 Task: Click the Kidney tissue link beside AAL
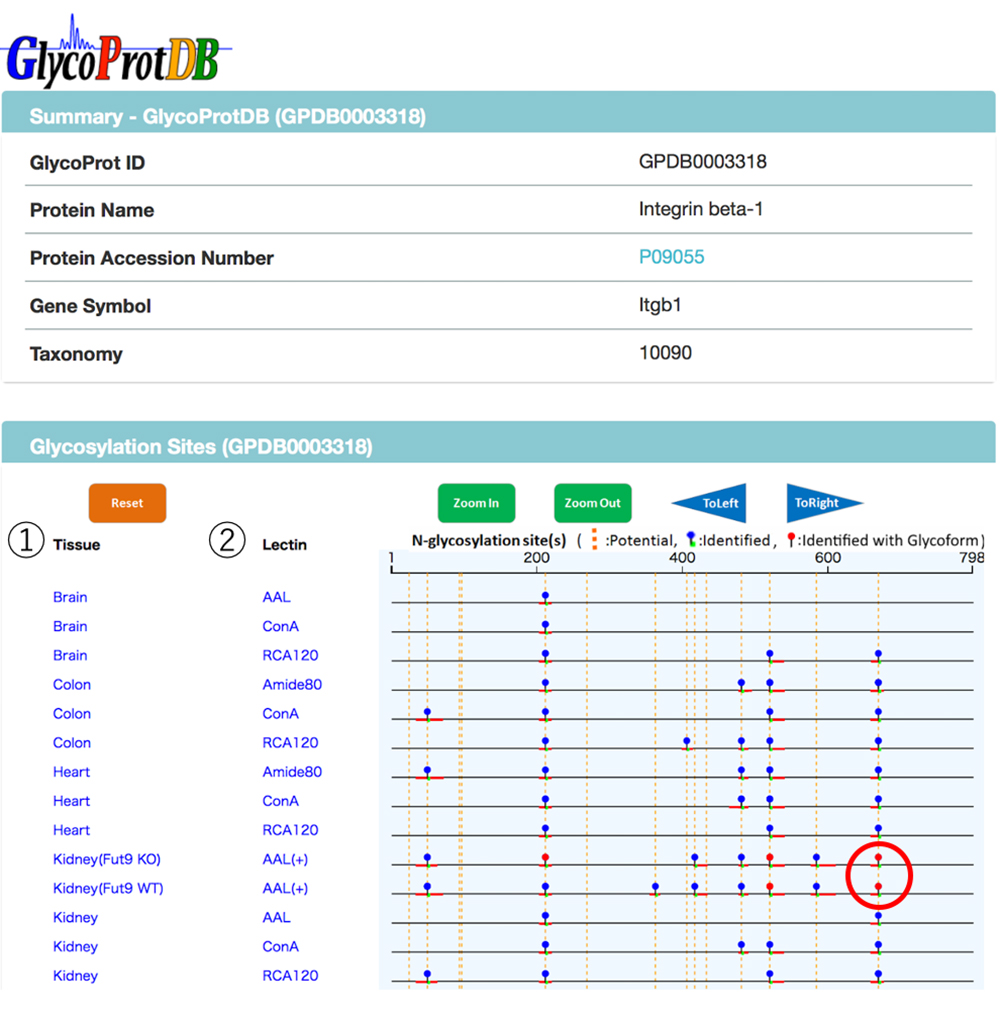pos(75,918)
